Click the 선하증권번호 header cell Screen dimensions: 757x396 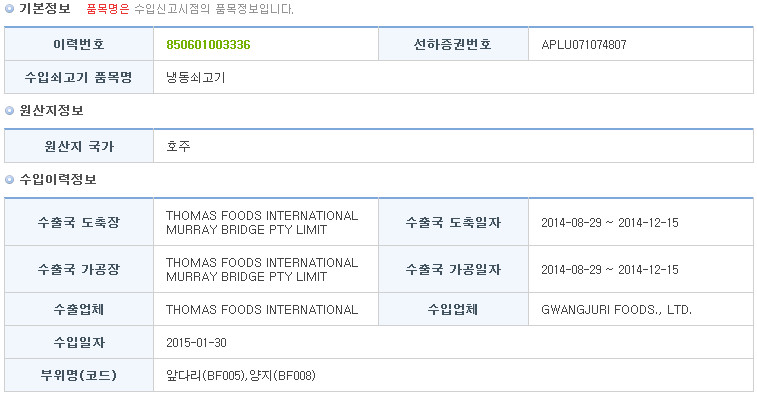pyautogui.click(x=453, y=44)
